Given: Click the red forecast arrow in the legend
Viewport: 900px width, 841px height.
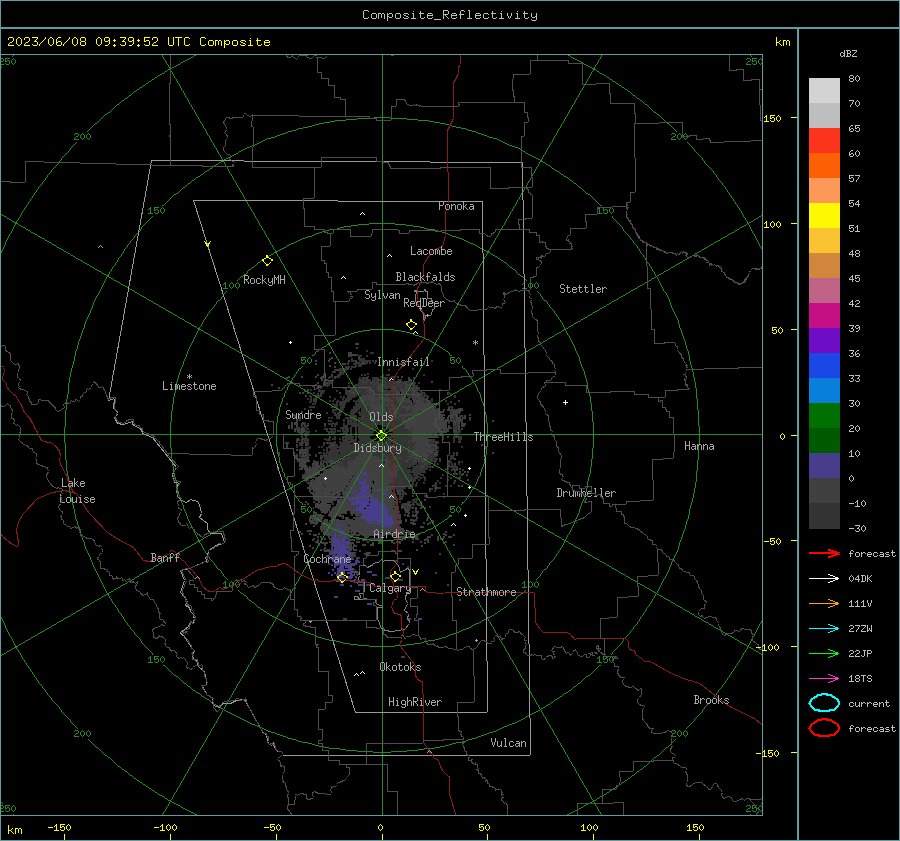Looking at the screenshot, I should [x=824, y=553].
